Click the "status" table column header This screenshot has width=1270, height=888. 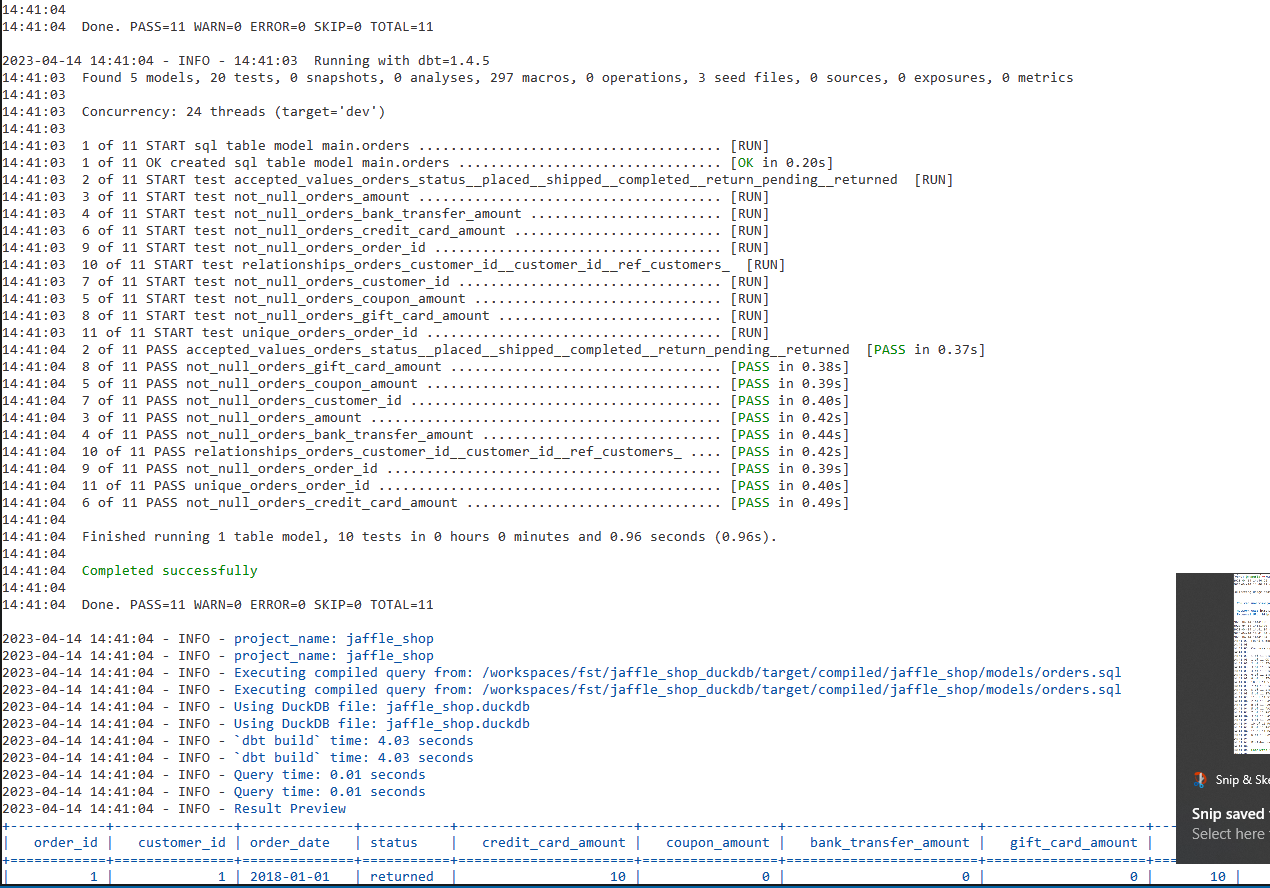[394, 843]
